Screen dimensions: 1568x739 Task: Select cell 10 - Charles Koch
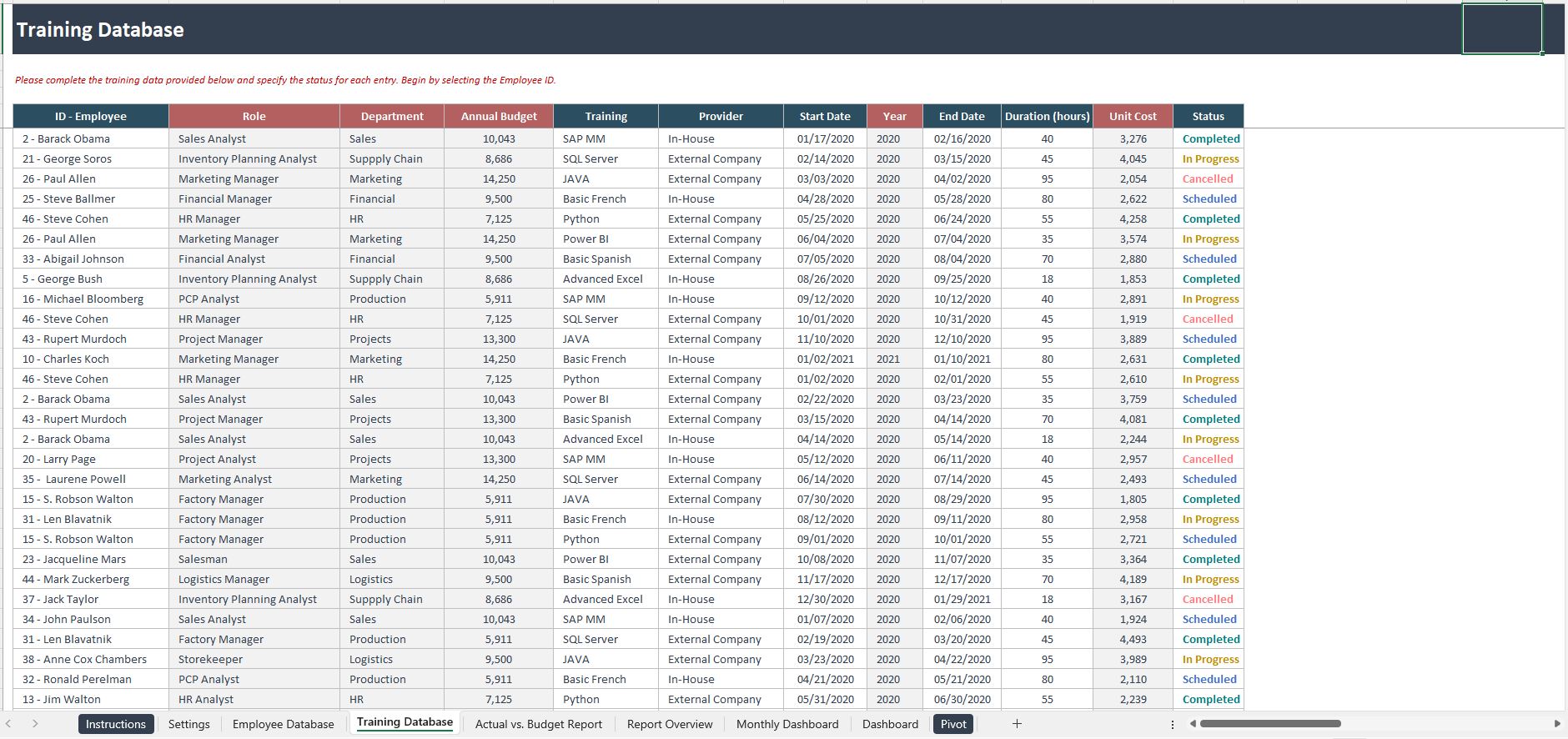point(91,359)
